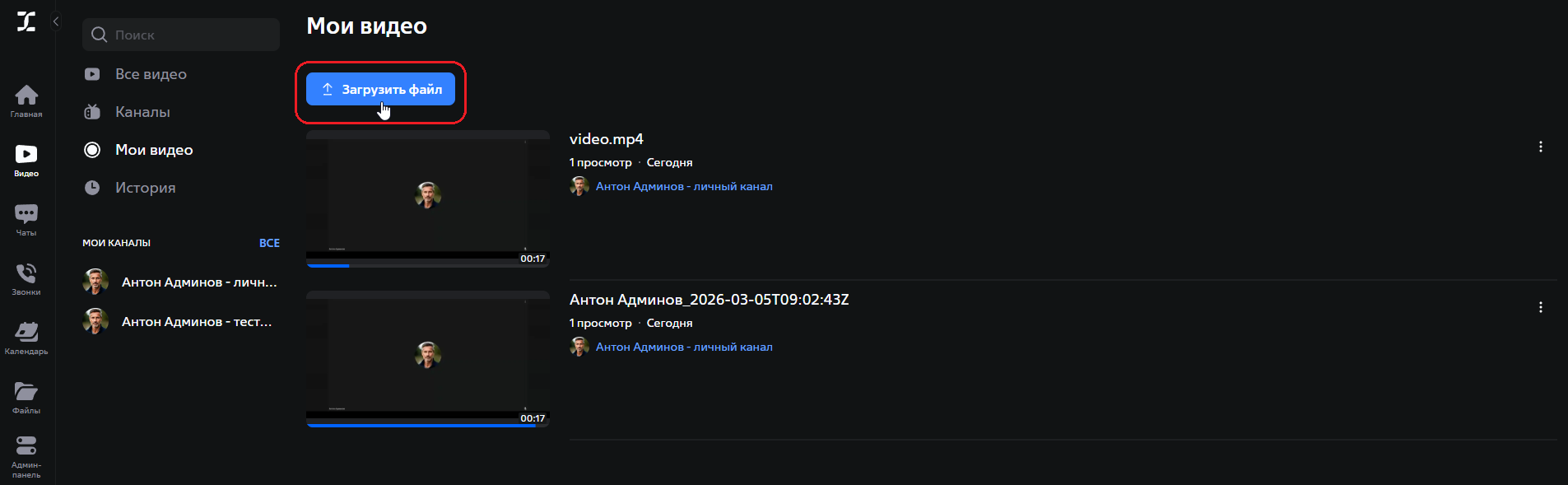Open the Чаты section
The height and width of the screenshot is (485, 1568).
[26, 217]
